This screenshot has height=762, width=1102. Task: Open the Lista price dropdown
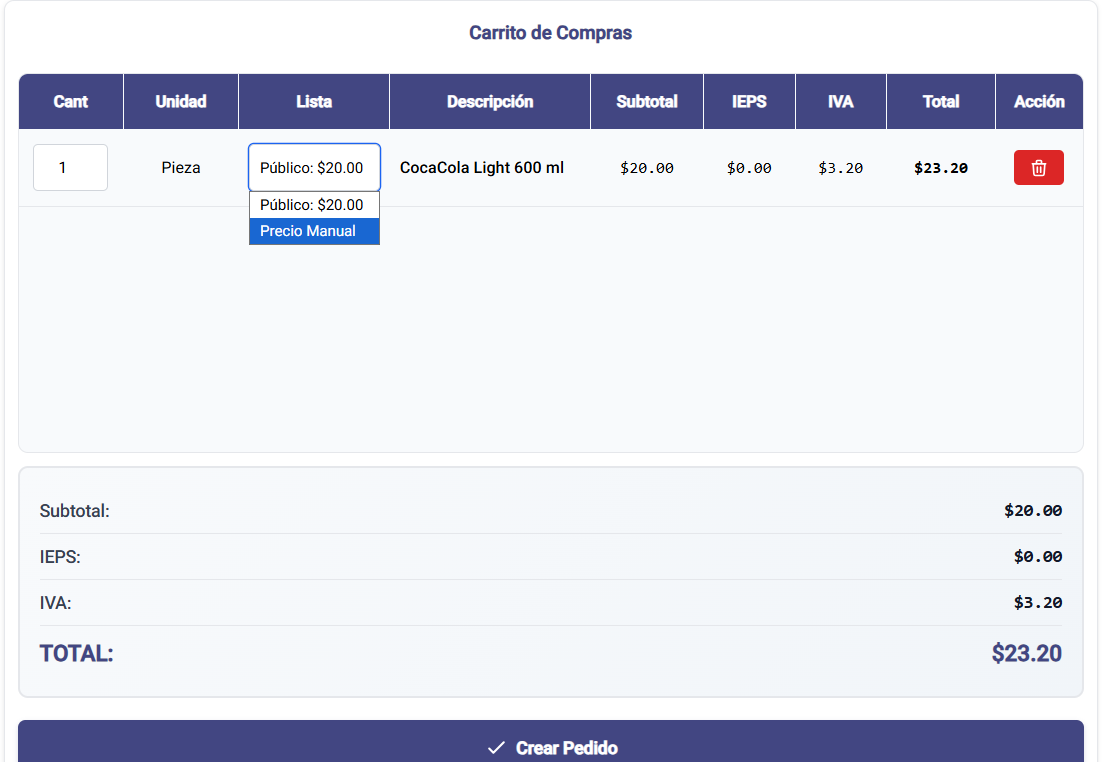314,167
